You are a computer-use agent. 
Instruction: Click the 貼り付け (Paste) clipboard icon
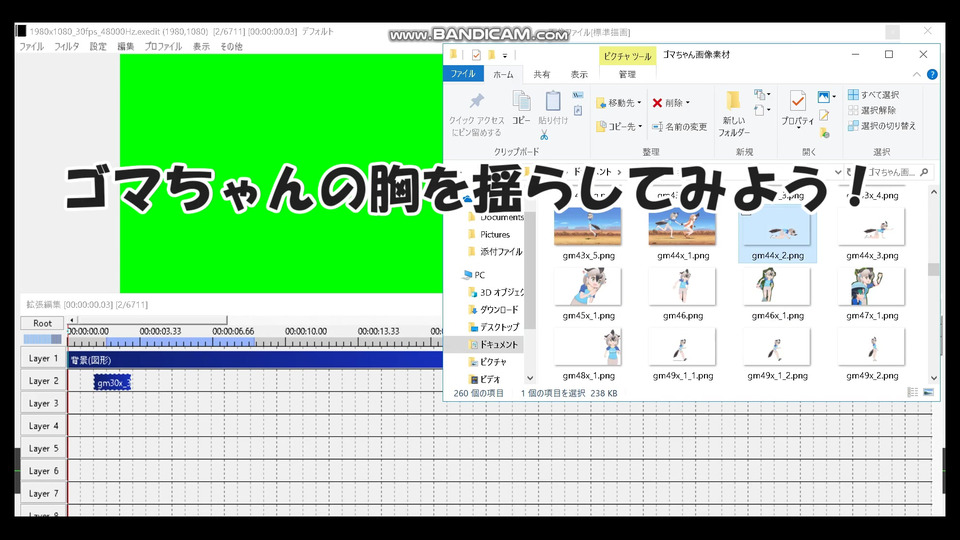[x=553, y=108]
